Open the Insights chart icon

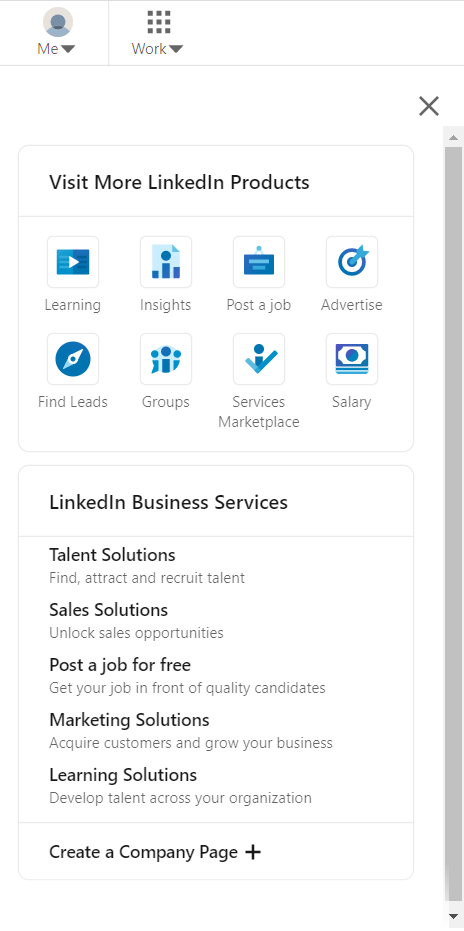click(166, 262)
